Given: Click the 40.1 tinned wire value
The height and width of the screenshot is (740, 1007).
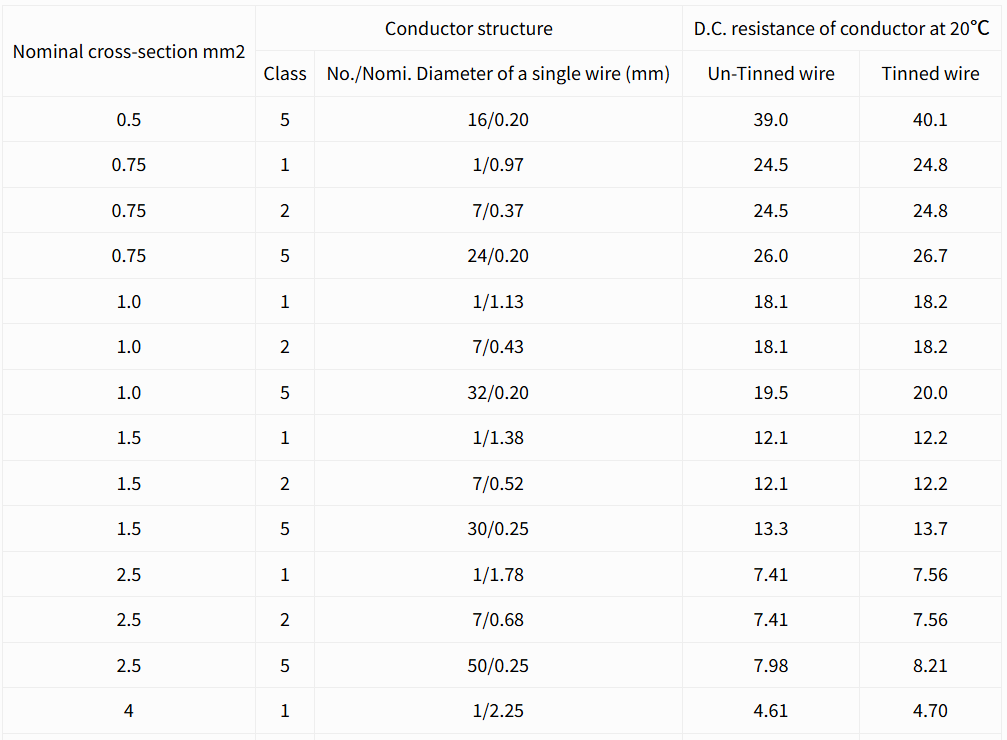Looking at the screenshot, I should (x=930, y=120).
